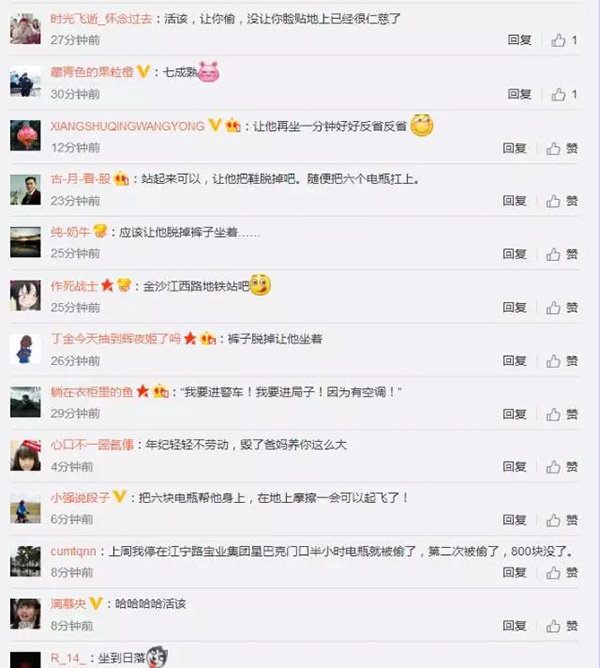
Task: Open the R_14_ username link
Action: (x=68, y=658)
